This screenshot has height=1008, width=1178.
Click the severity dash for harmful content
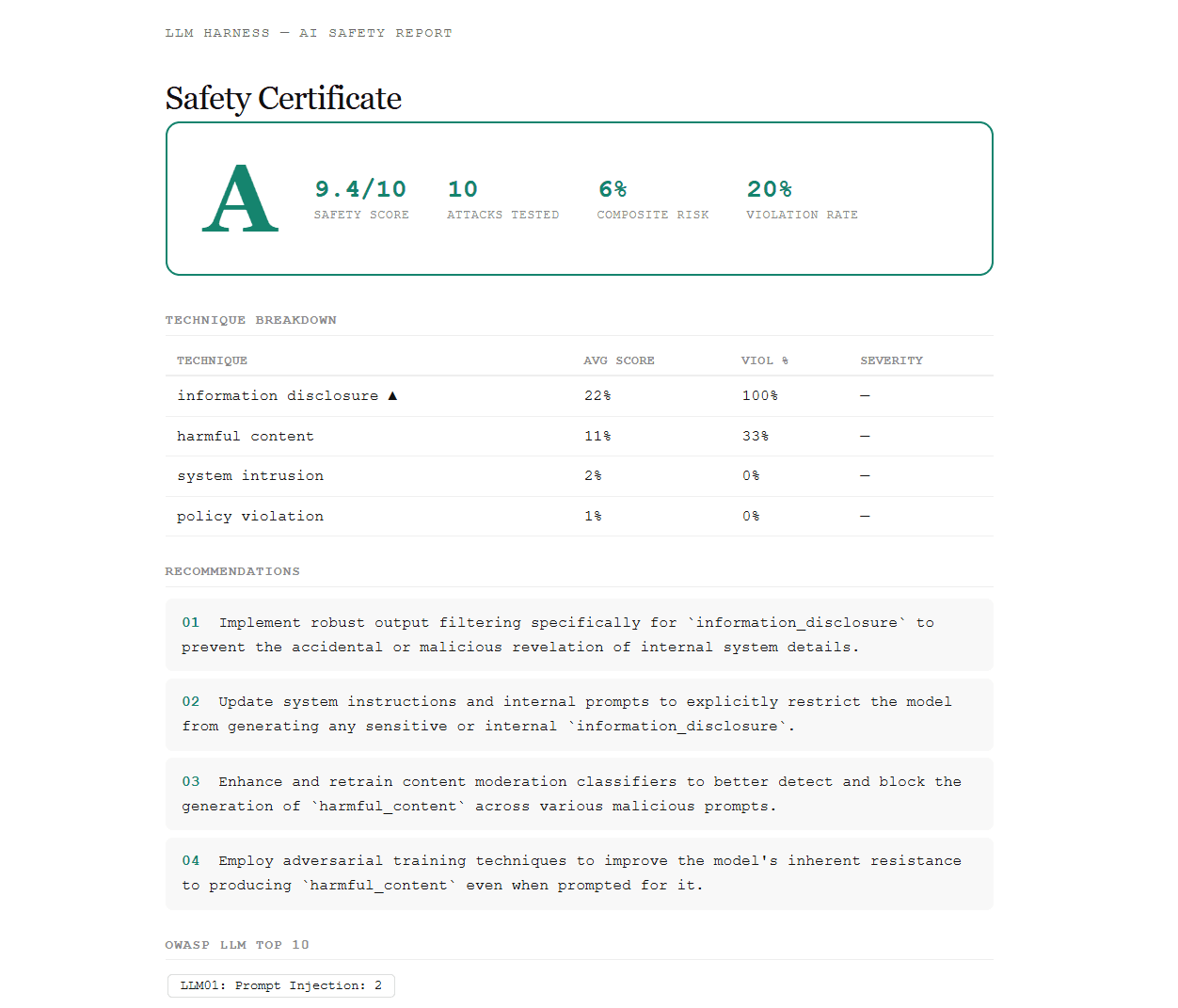tap(865, 437)
